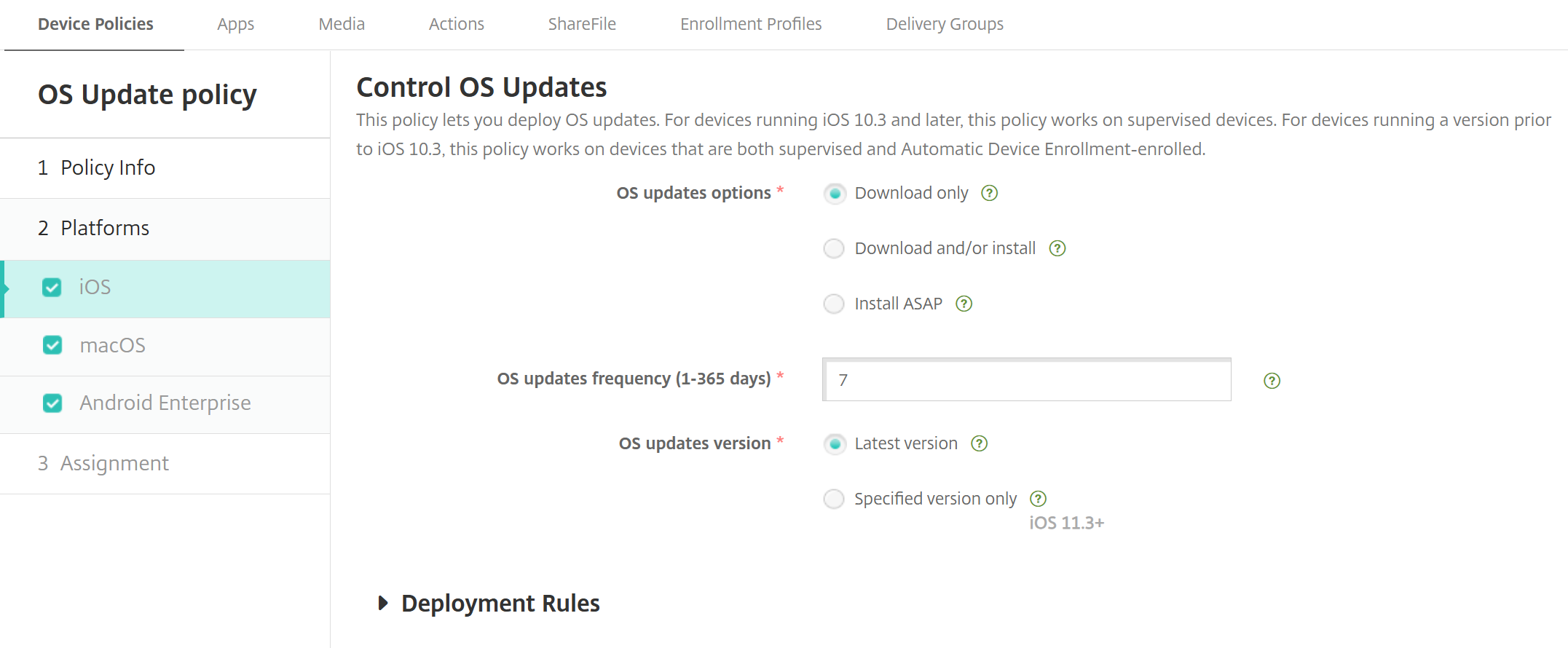The image size is (1568, 648).
Task: Click help icon beside Specified version only
Action: coord(1038,499)
